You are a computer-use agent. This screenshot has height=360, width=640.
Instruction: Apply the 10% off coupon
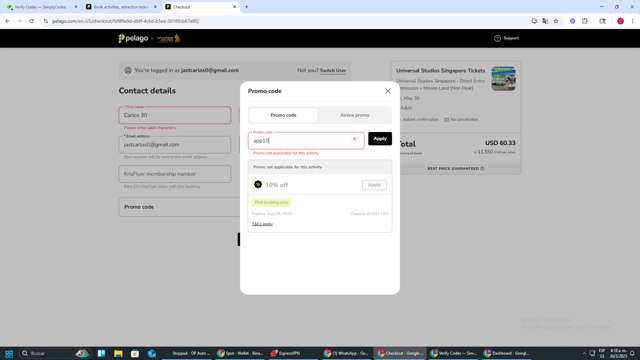(374, 185)
